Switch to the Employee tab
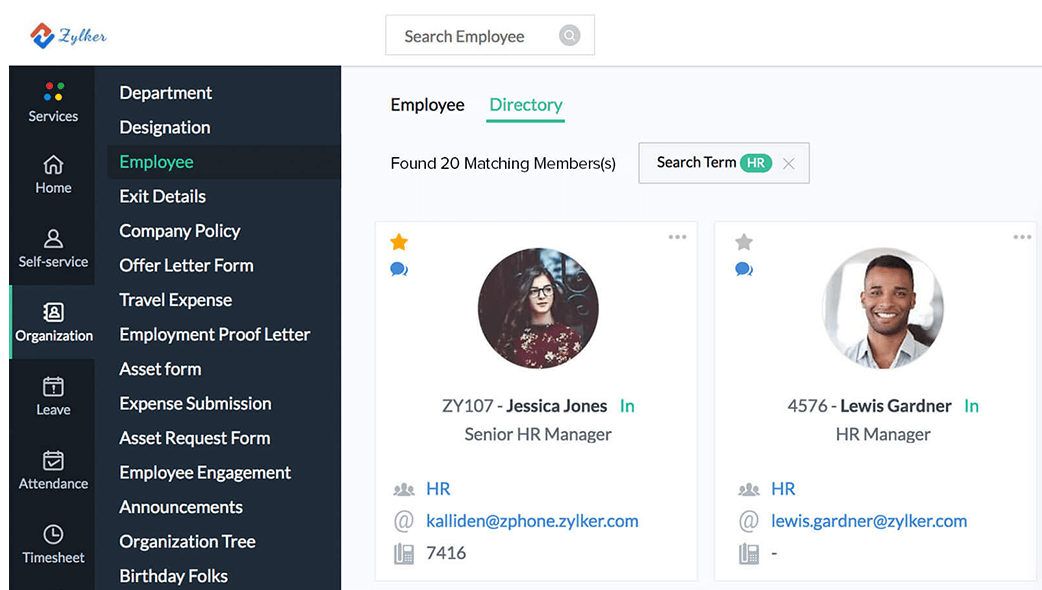 pos(427,105)
